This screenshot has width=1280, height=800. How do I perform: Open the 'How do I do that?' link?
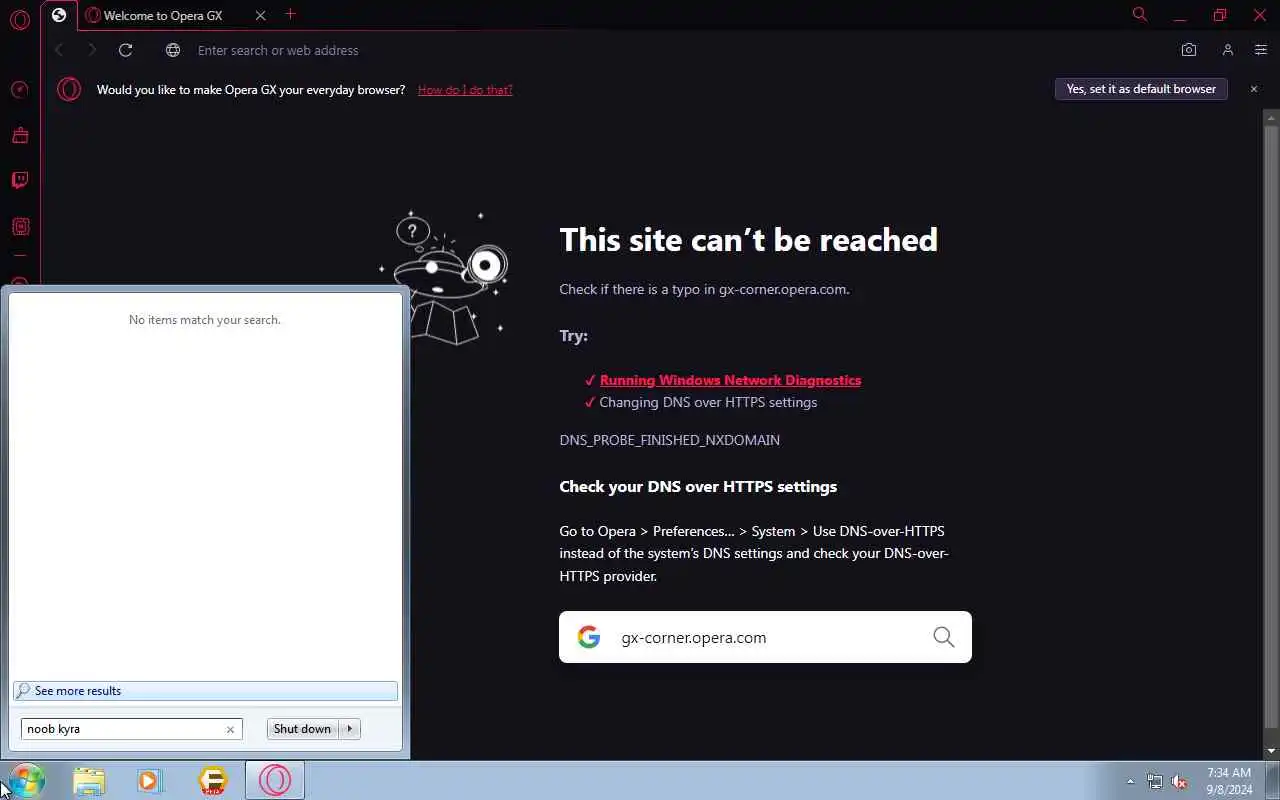pos(465,90)
